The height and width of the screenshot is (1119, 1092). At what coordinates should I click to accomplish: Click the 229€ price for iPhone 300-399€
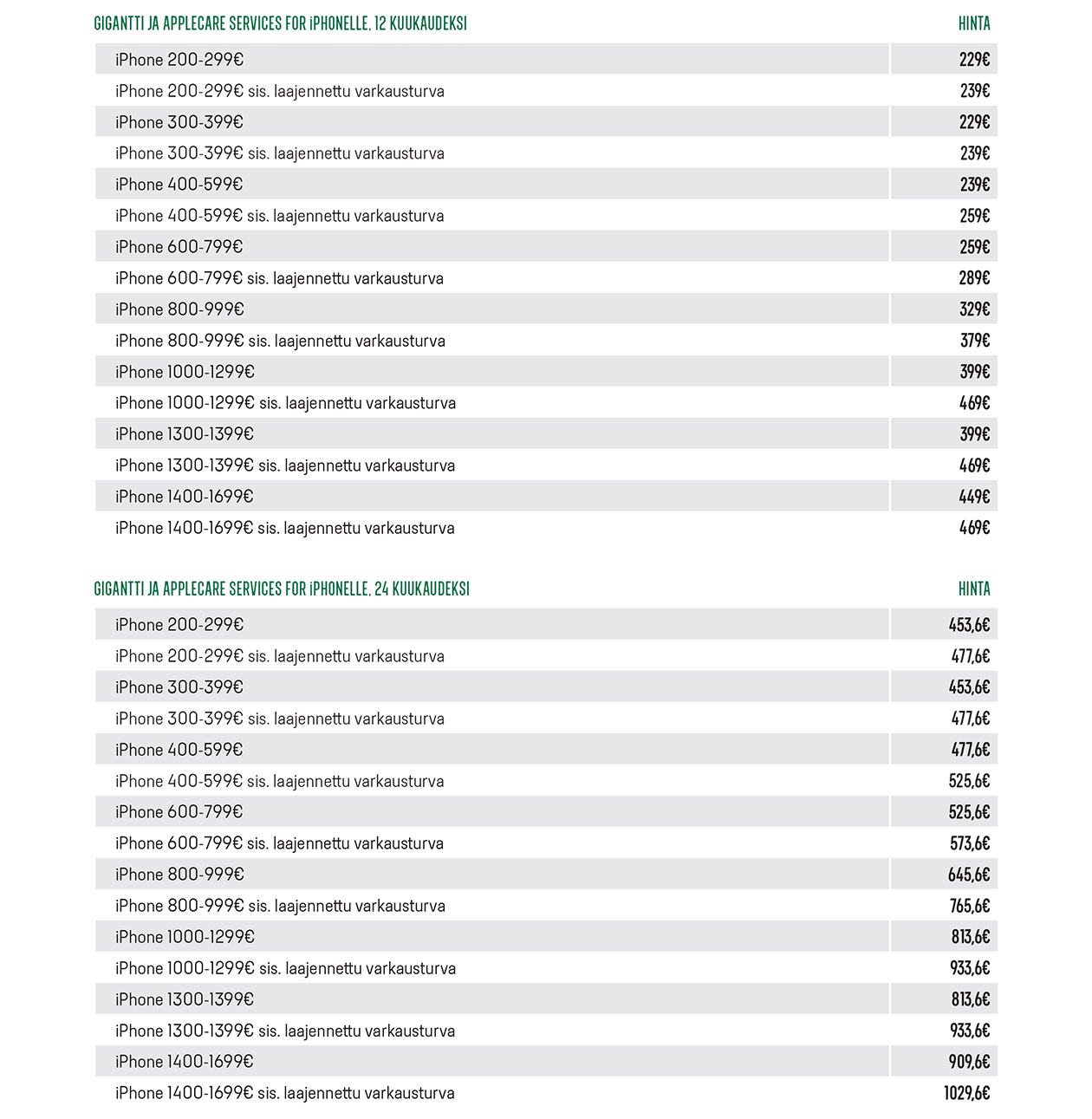[974, 122]
